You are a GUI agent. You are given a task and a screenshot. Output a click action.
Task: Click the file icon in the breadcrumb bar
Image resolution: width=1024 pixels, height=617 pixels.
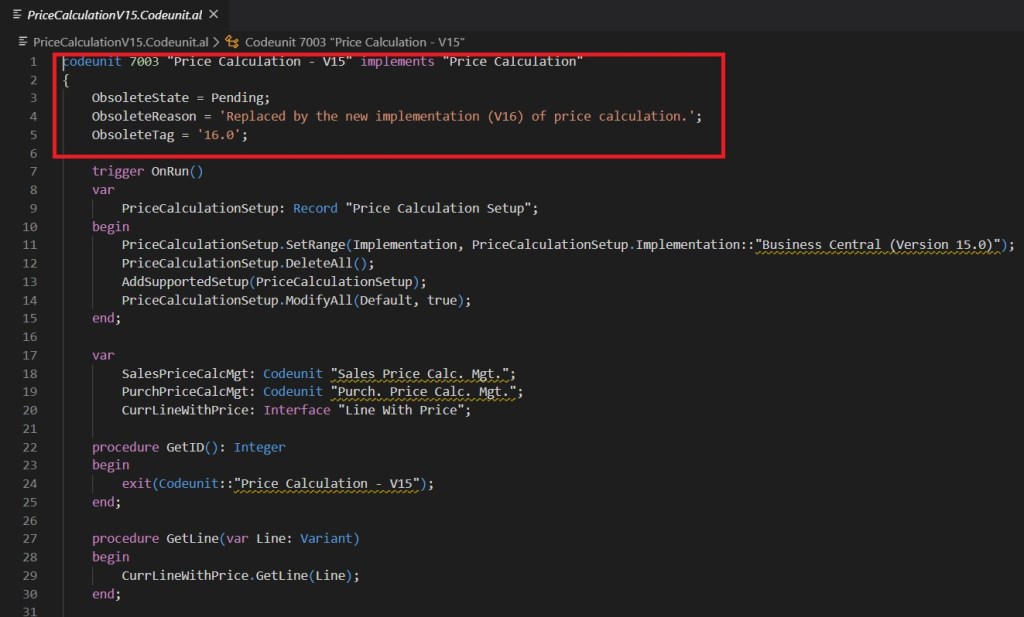[24, 42]
